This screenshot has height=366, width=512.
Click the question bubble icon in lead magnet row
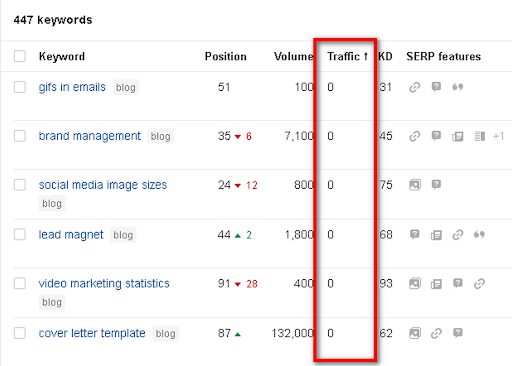(414, 234)
